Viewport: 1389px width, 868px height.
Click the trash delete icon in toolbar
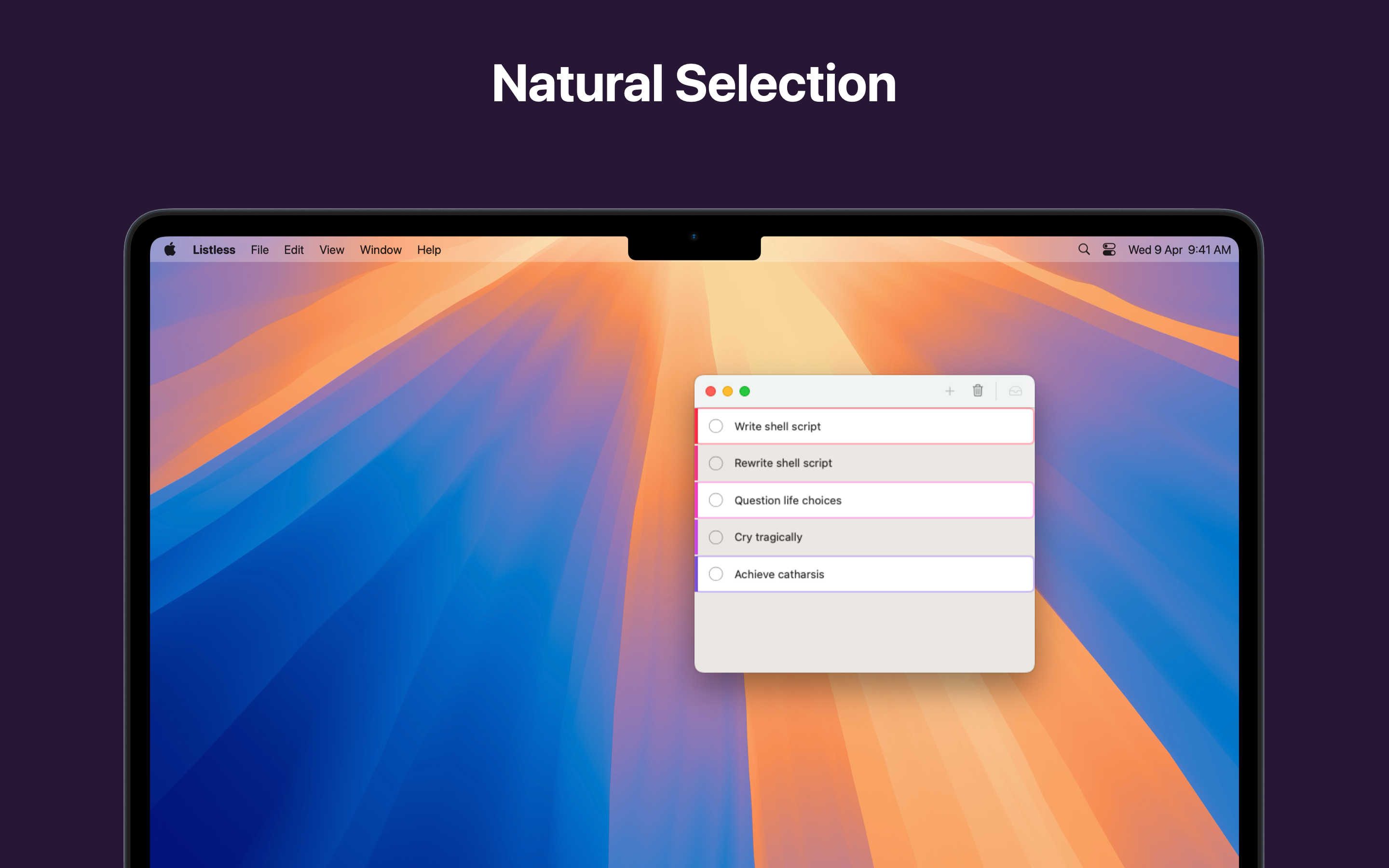(978, 391)
